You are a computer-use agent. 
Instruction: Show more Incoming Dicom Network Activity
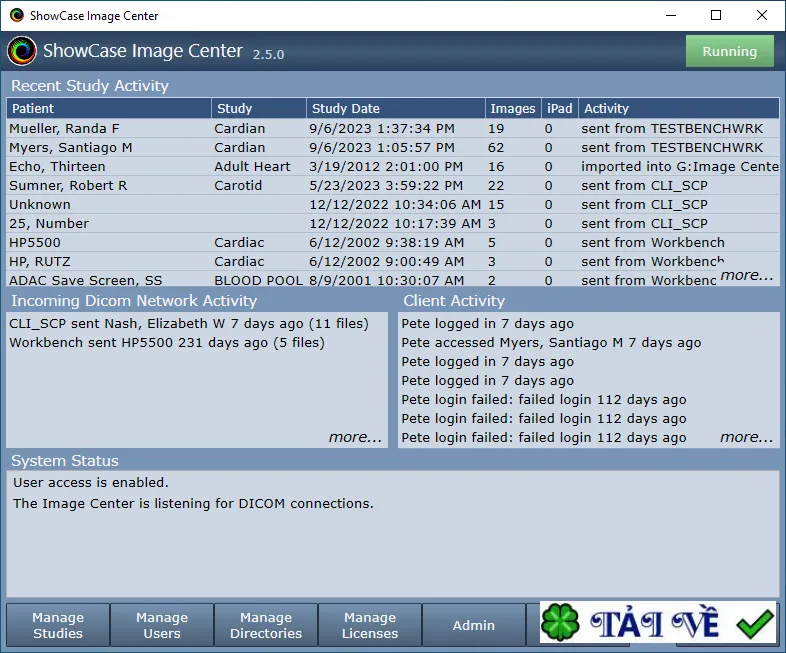355,437
